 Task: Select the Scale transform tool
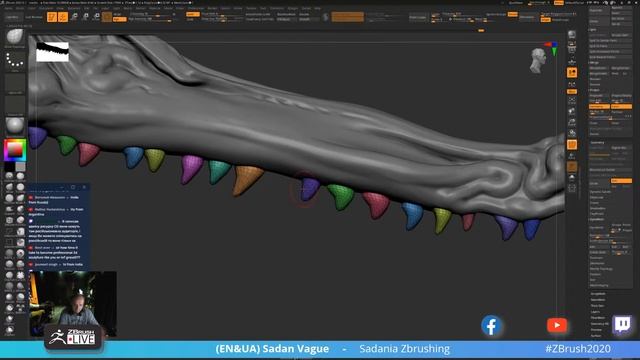click(85, 17)
